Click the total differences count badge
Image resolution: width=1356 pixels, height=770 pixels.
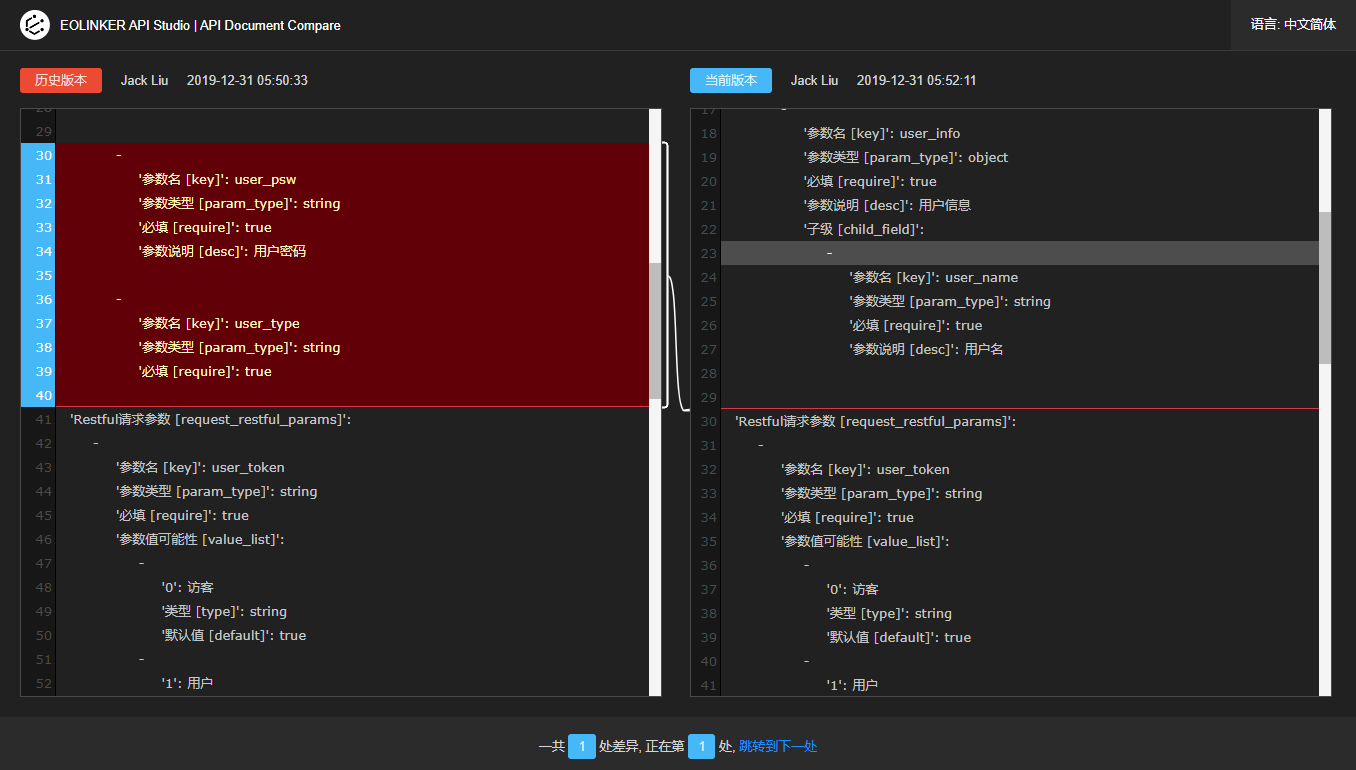(x=582, y=746)
